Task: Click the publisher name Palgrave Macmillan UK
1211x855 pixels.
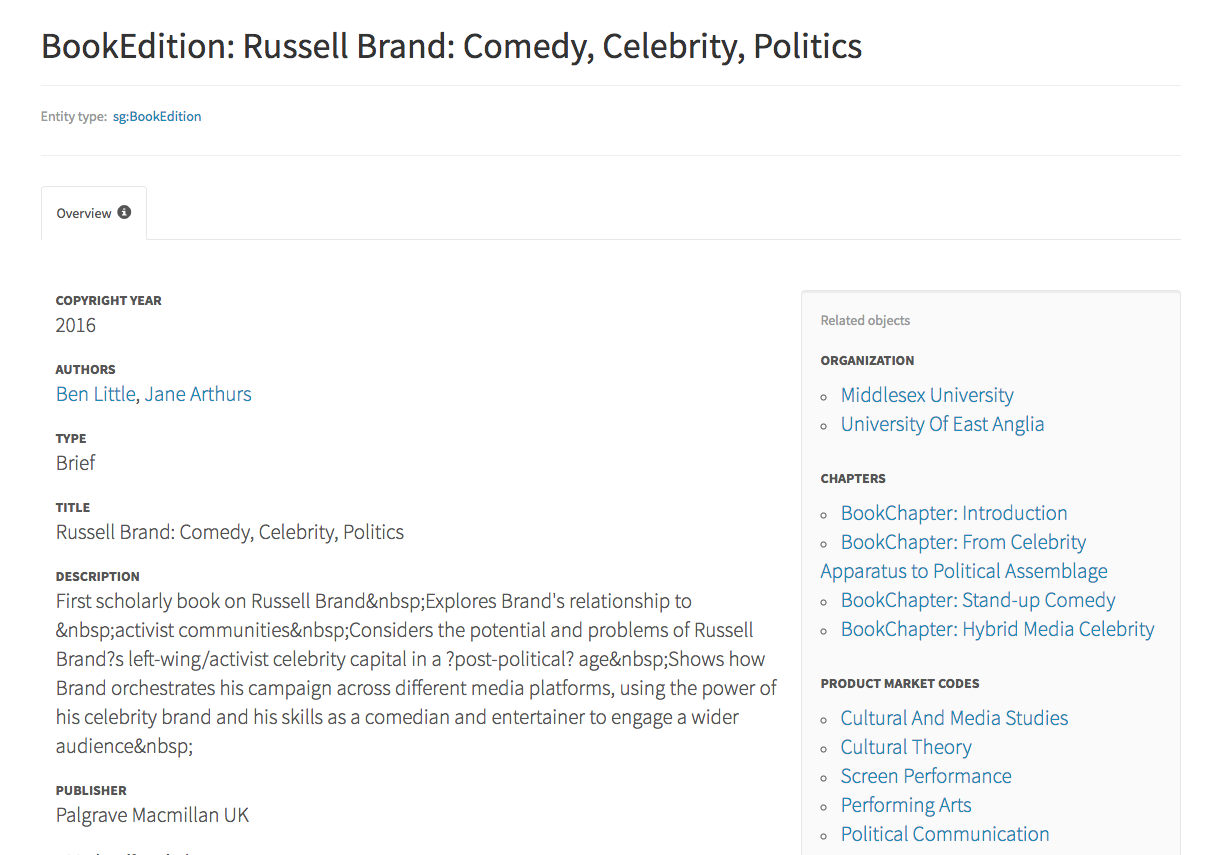Action: pos(152,815)
